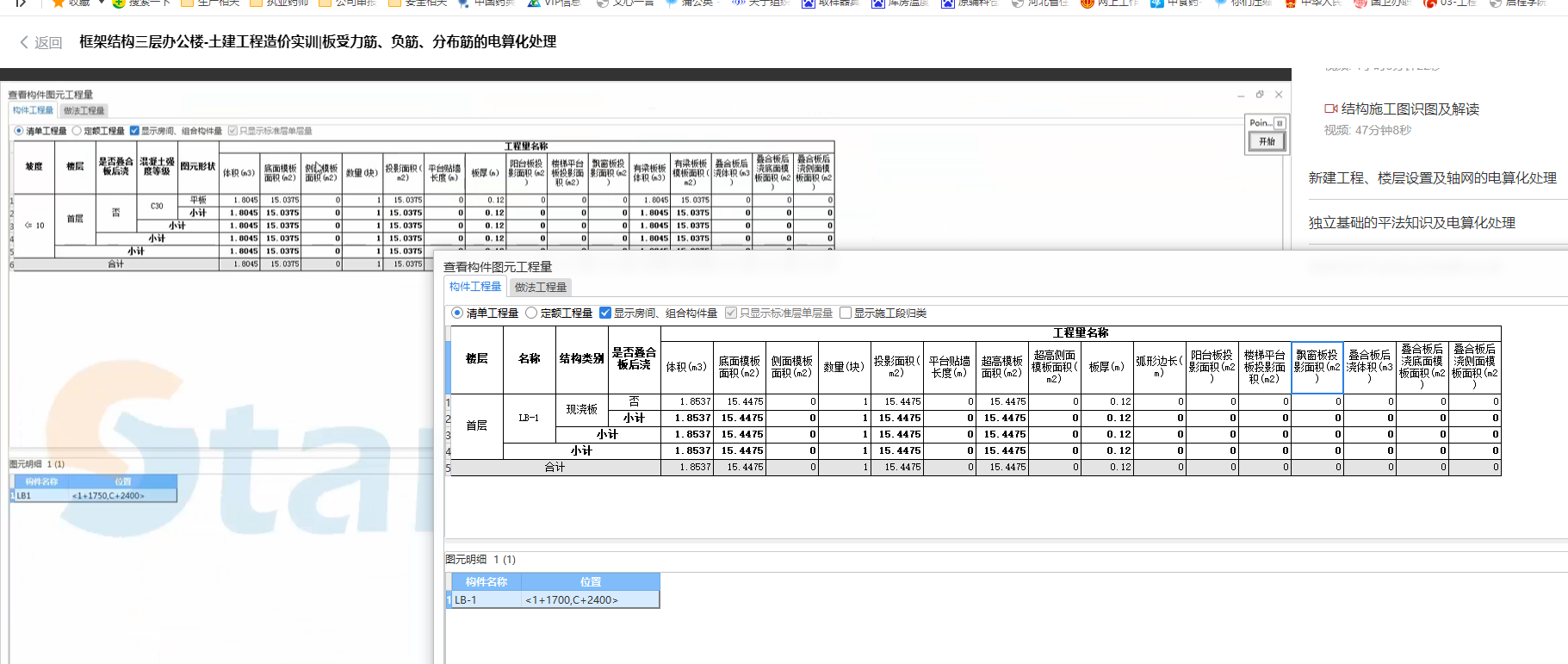Click 楼梯平台板投影面积 header in front table
This screenshot has width=1568, height=664.
coord(1264,367)
